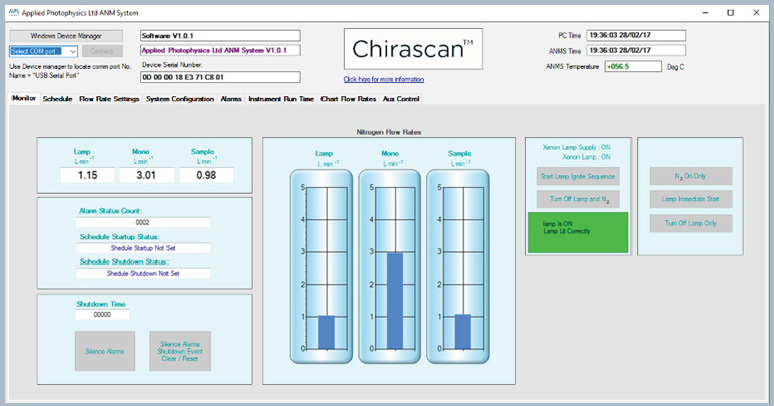Image resolution: width=774 pixels, height=406 pixels.
Task: Click the N2 On Only button
Action: 691,176
